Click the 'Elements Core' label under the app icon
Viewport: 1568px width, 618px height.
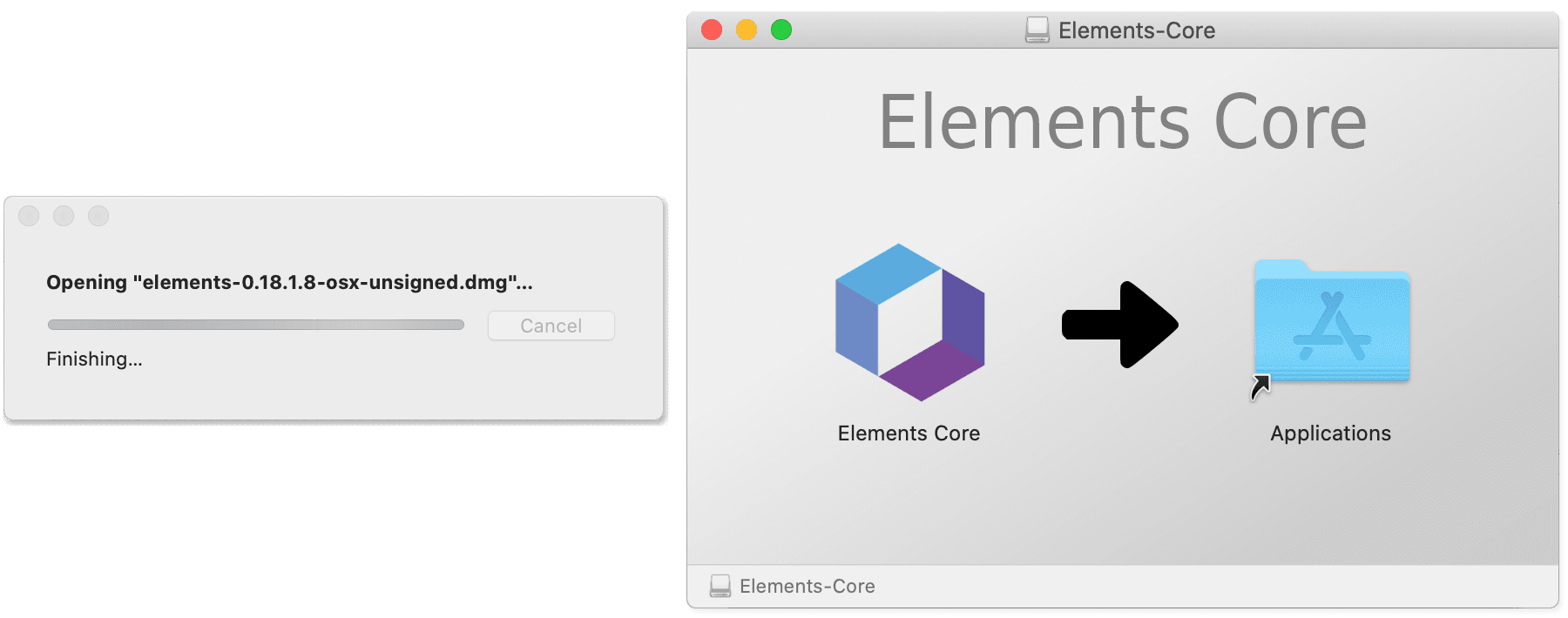909,433
